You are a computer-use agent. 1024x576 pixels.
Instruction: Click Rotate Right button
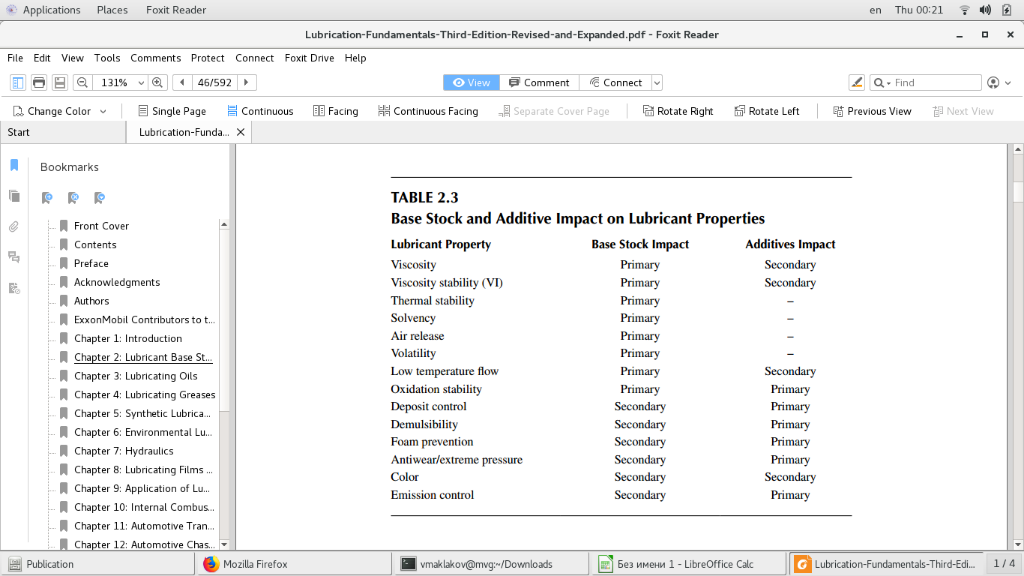point(678,111)
